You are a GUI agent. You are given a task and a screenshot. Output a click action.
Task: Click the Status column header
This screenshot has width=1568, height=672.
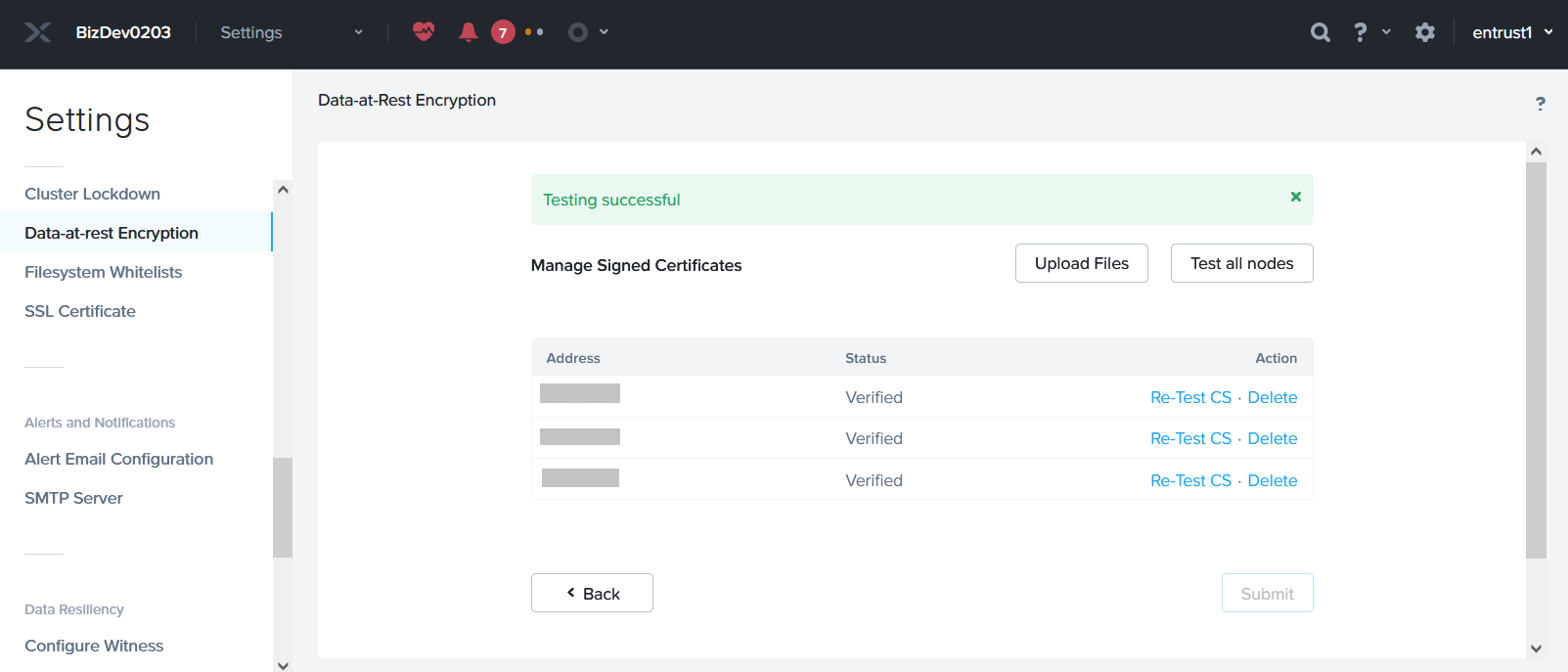[866, 358]
